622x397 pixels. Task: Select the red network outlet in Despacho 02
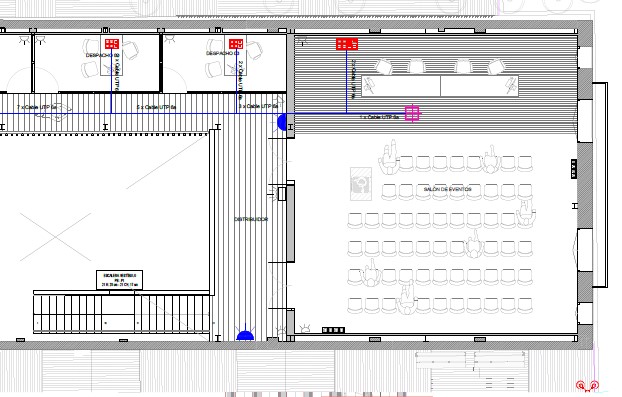pos(112,44)
